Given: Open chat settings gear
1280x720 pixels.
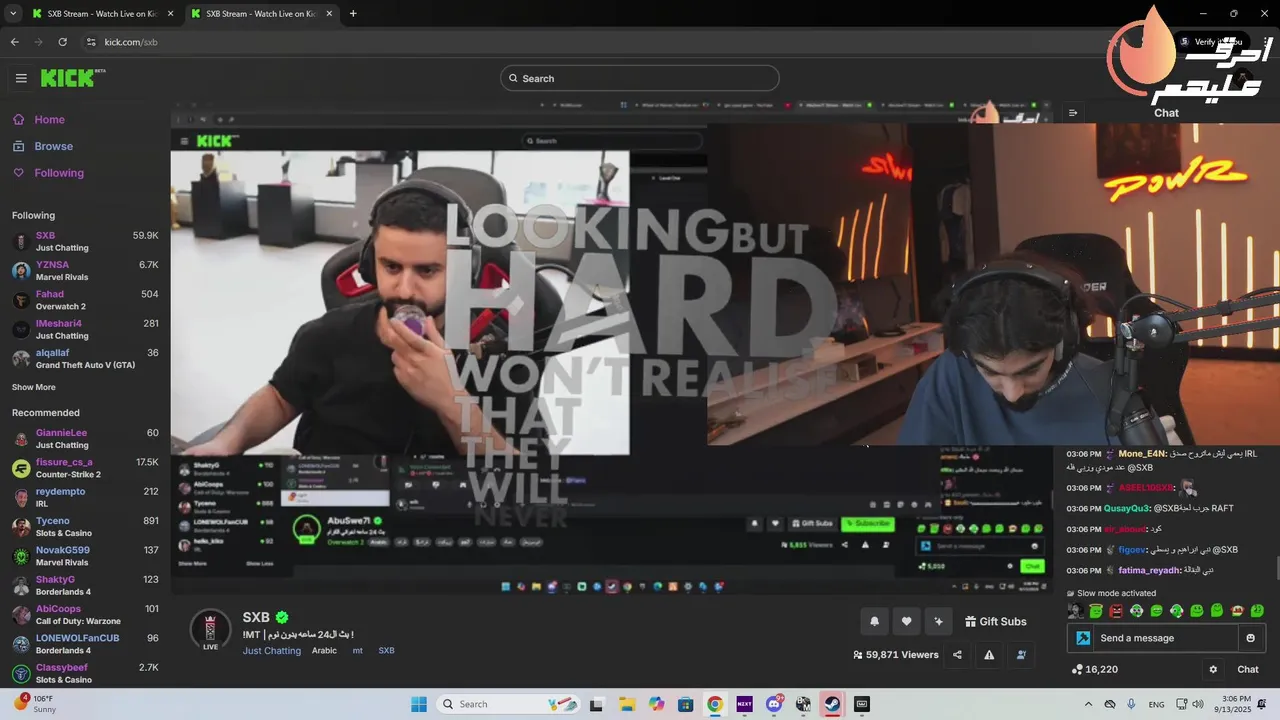Looking at the screenshot, I should point(1213,670).
